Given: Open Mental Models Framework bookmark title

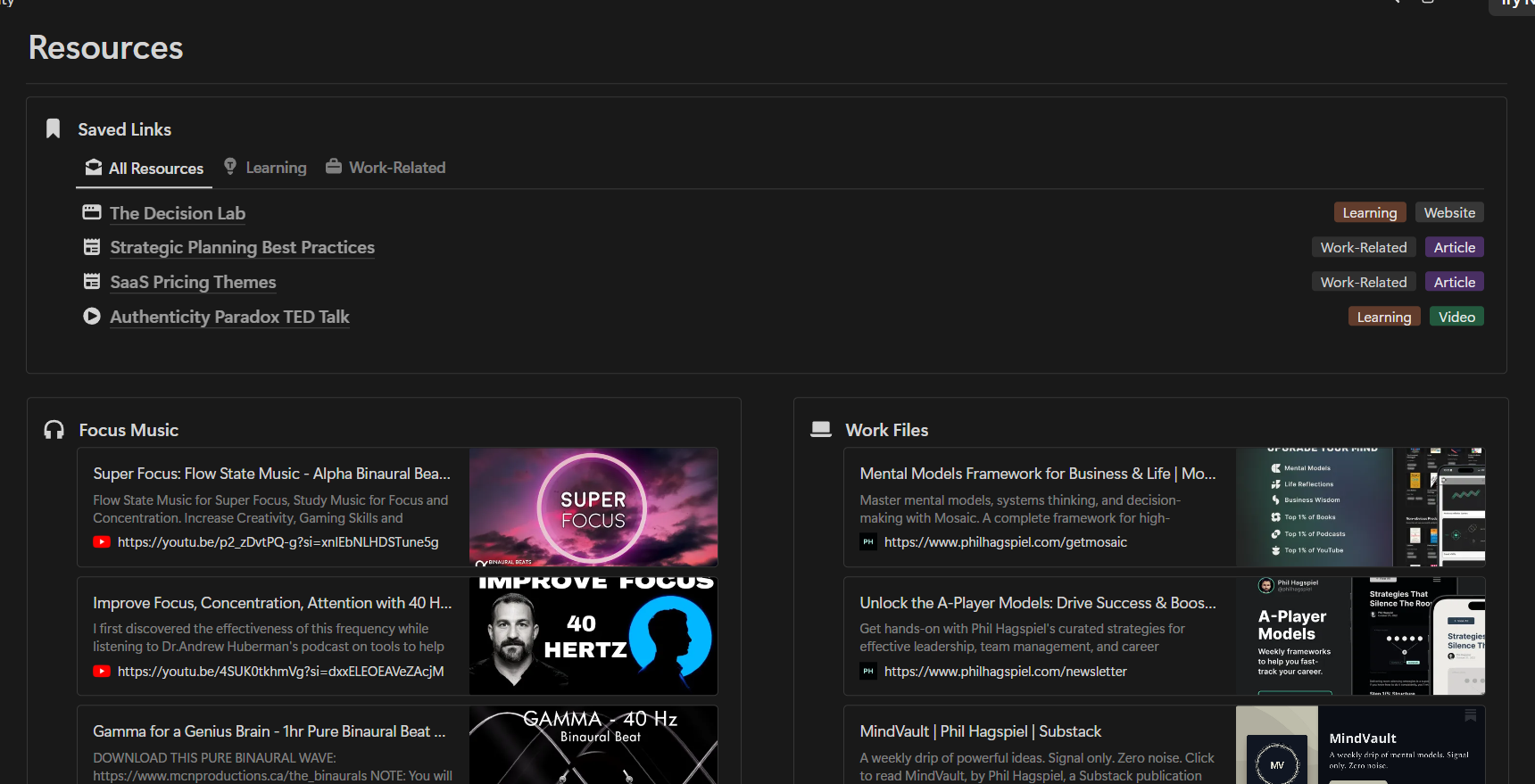Looking at the screenshot, I should pyautogui.click(x=1038, y=474).
